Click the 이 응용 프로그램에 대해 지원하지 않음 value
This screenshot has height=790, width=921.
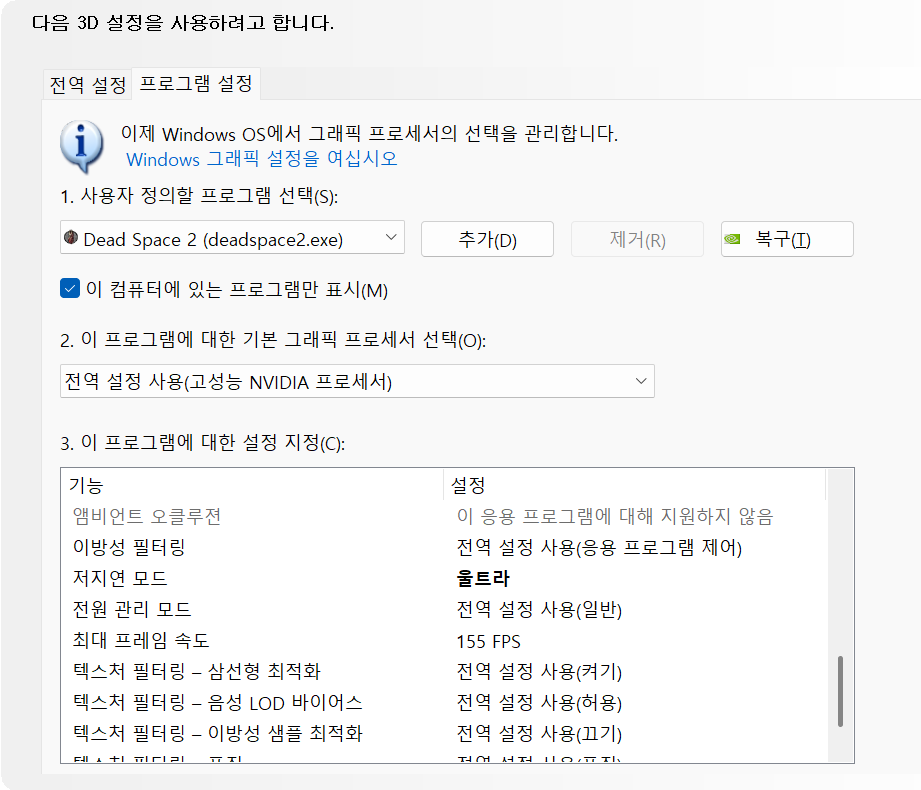click(x=615, y=516)
